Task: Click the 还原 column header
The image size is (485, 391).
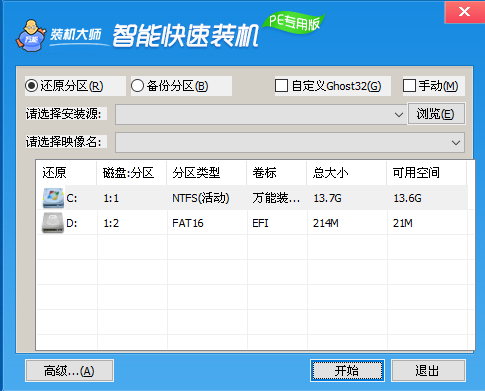Action: tap(66, 173)
